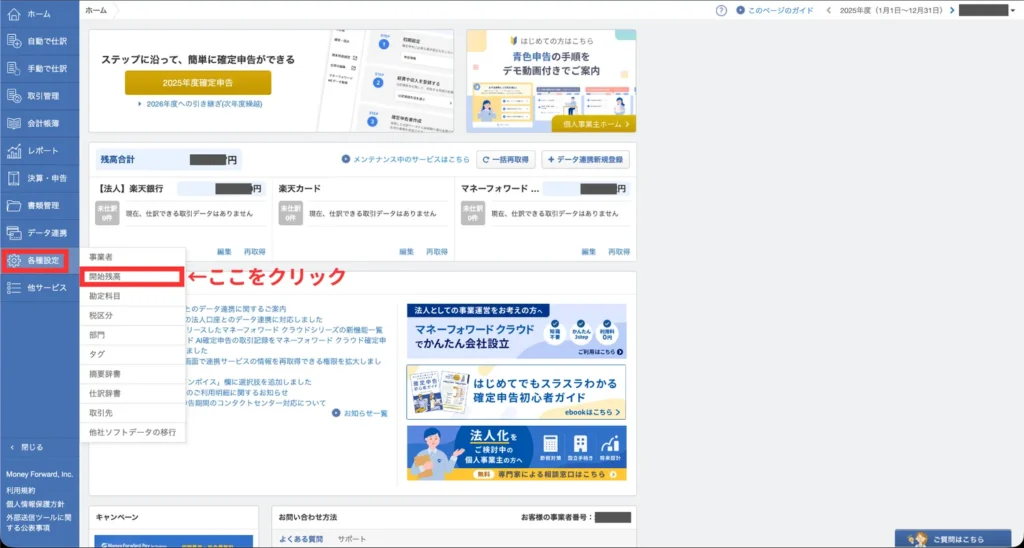Choose 取引先 from settings submenu
Image resolution: width=1024 pixels, height=548 pixels.
[133, 413]
